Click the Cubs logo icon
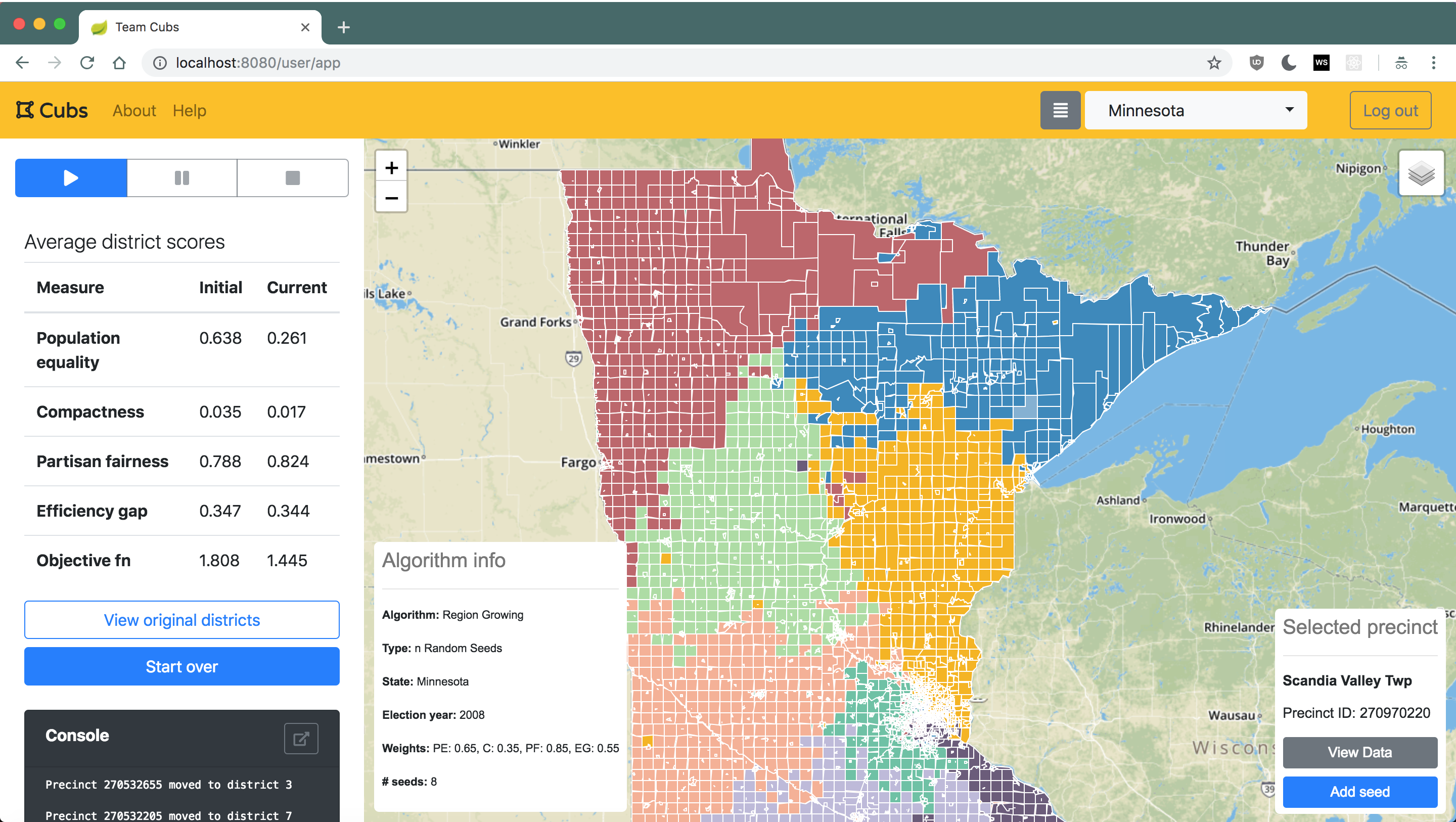Screen dimensions: 1456x822 tap(25, 110)
